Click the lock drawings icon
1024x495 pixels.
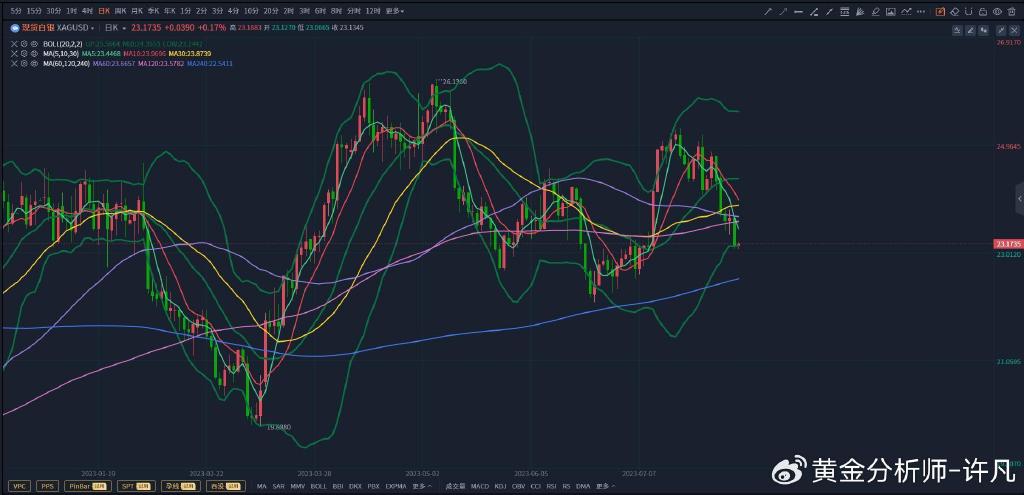[x=982, y=11]
